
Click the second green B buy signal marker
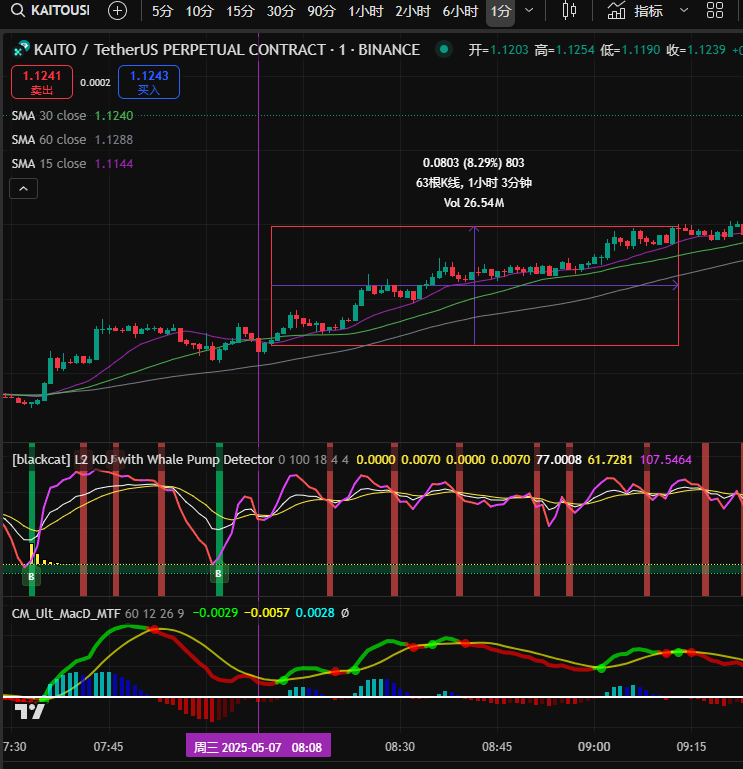coord(219,573)
